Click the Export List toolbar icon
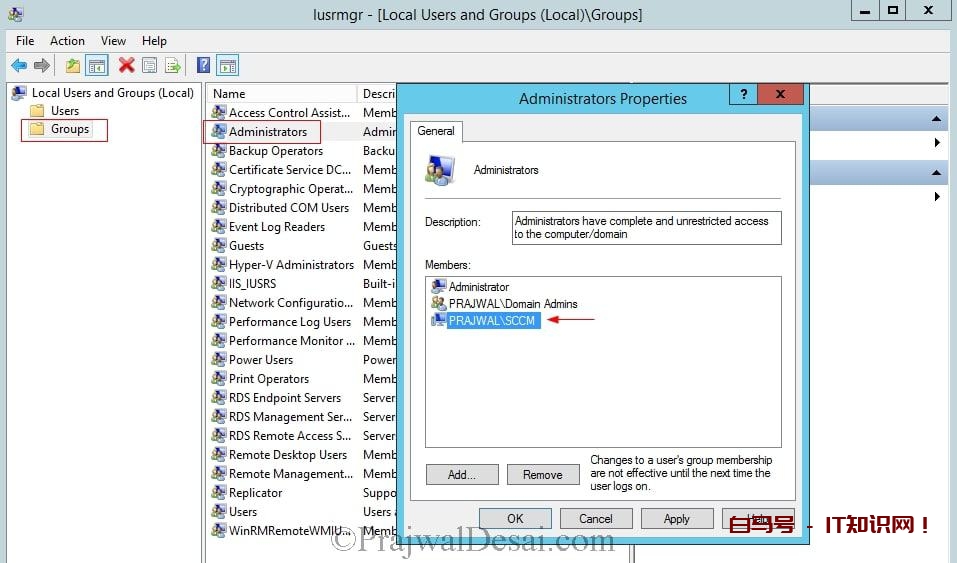 (173, 65)
